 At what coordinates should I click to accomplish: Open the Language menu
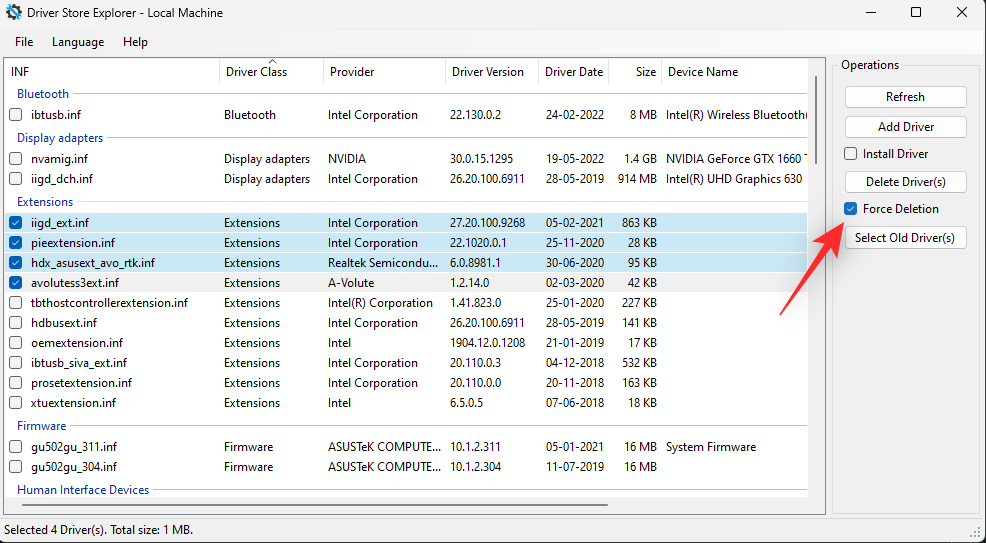tap(78, 42)
